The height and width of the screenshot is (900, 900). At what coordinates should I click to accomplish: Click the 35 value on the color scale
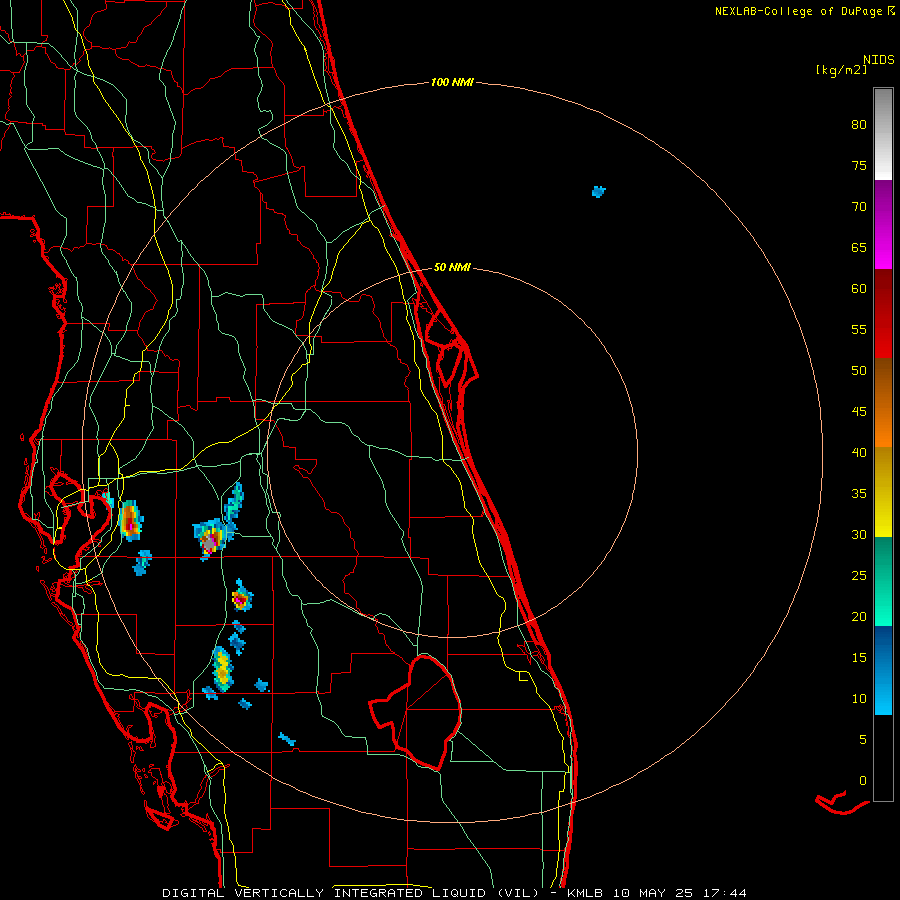point(859,494)
